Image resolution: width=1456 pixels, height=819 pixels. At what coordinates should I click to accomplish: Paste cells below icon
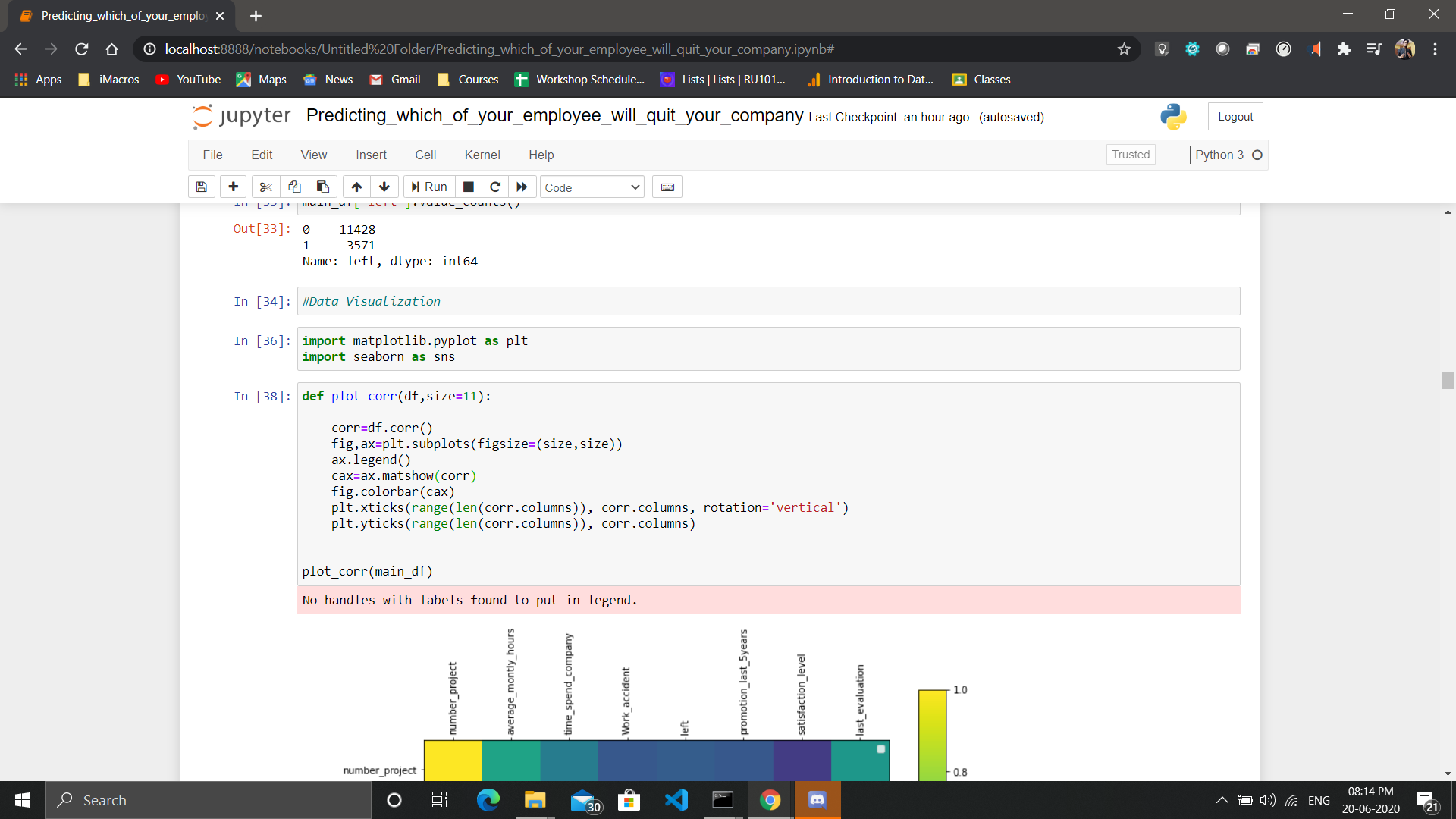click(323, 187)
